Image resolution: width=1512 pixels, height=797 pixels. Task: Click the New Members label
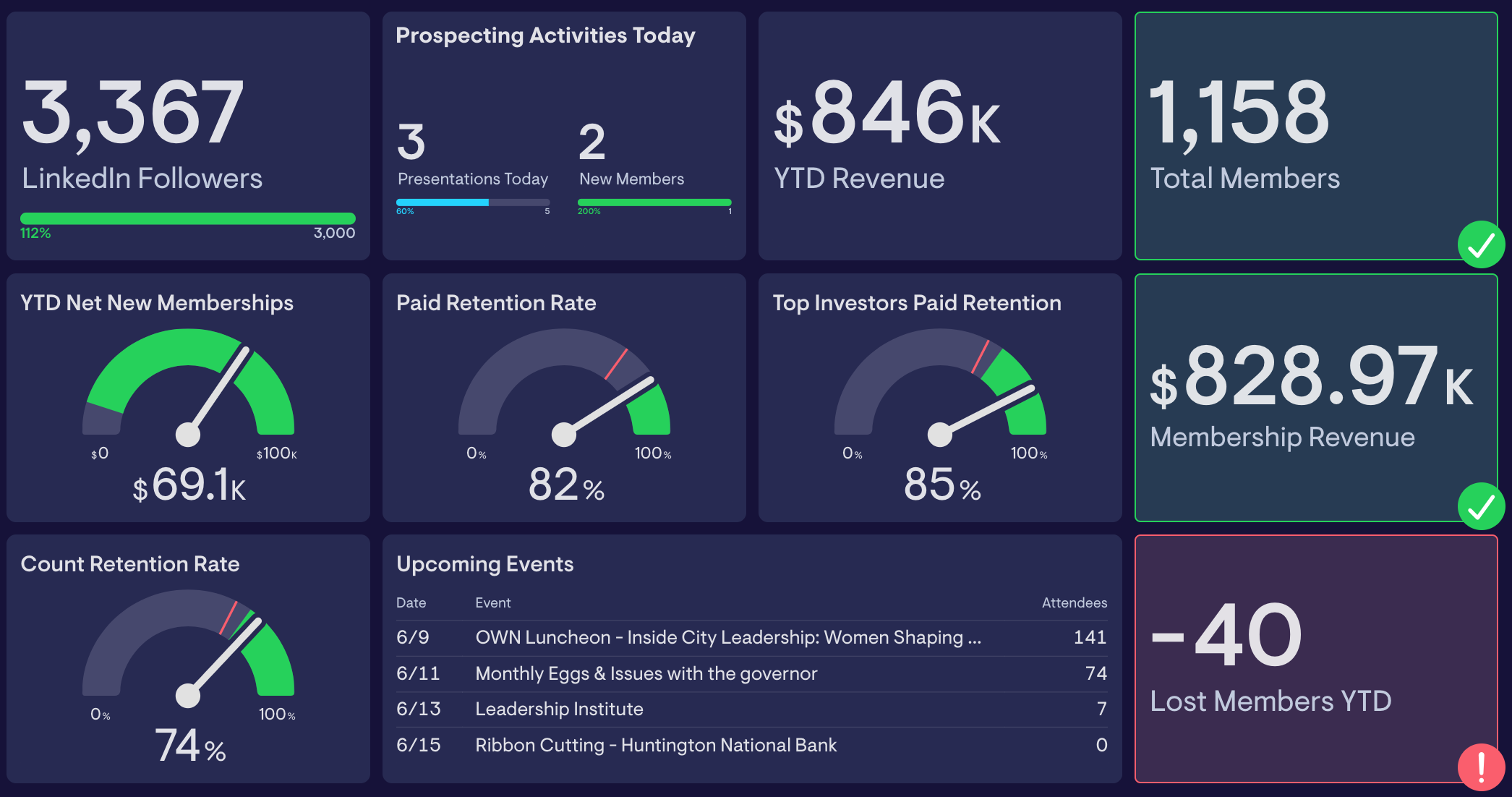[631, 179]
